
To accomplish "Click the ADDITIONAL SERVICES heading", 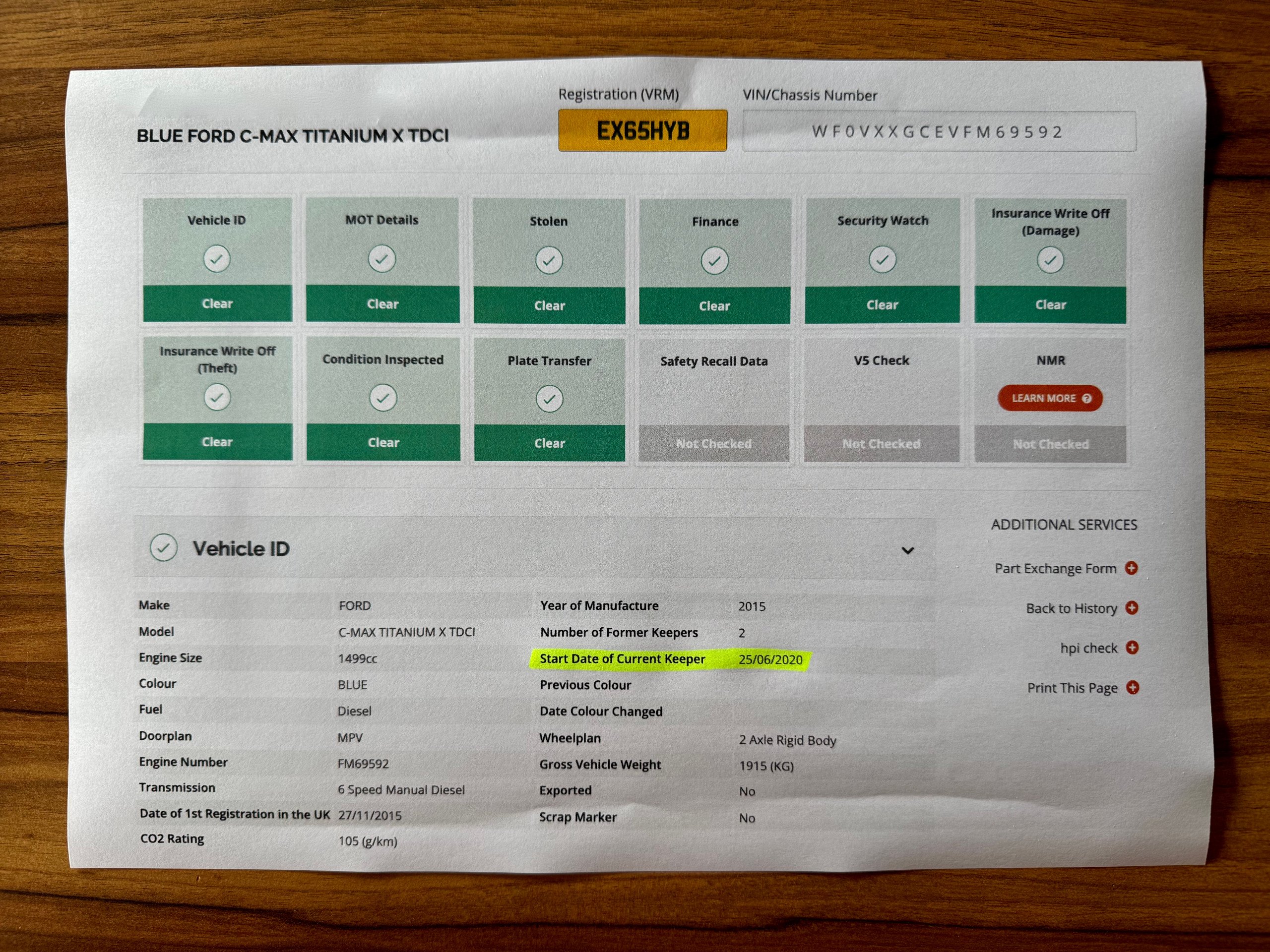I will 1064,525.
